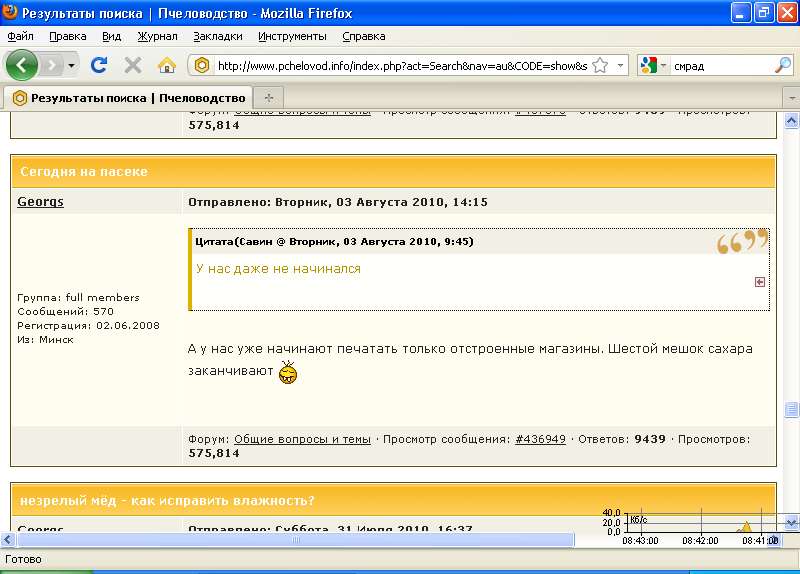Open a new tab with plus button

click(268, 98)
